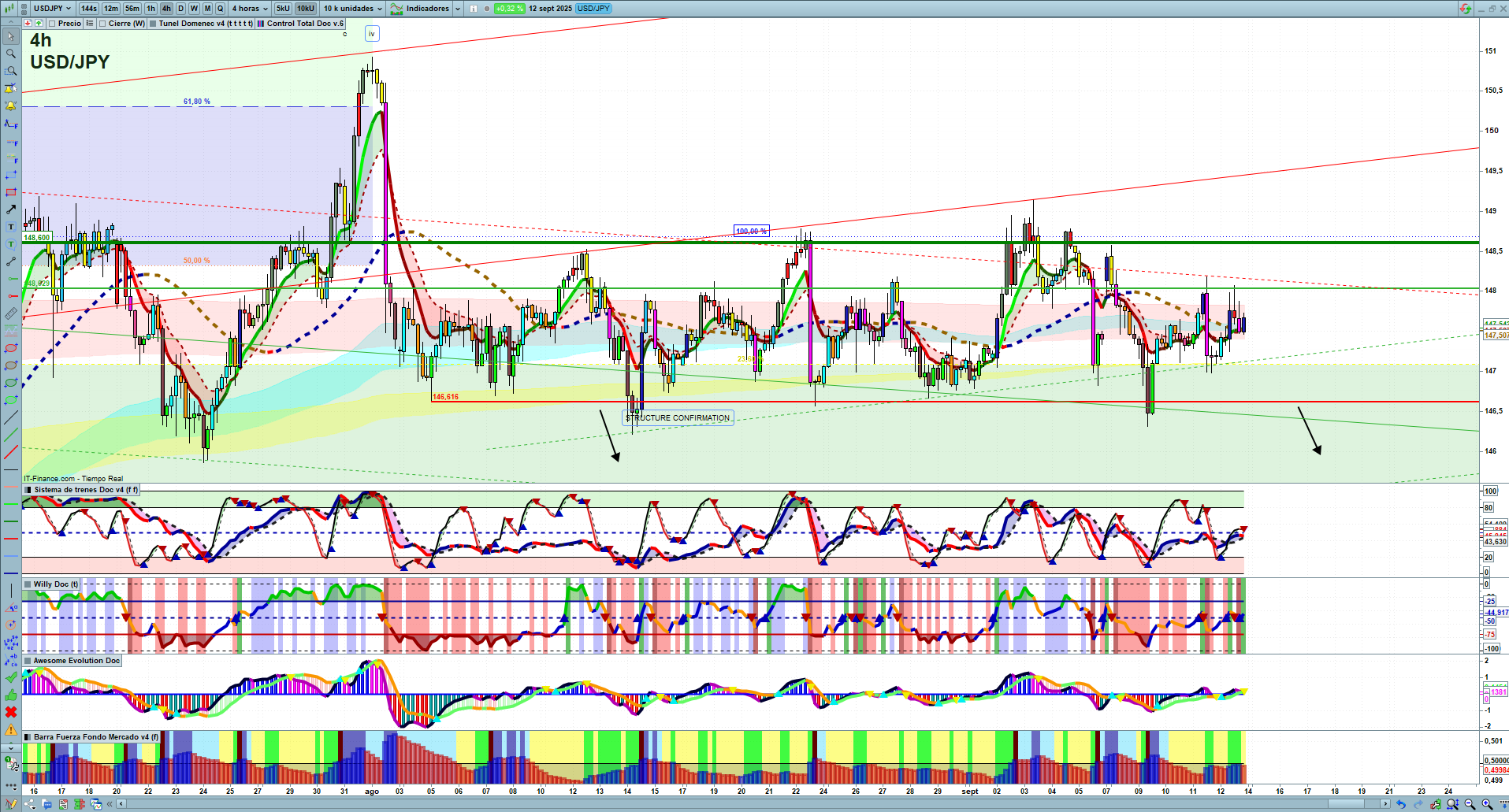Click the Indicadores button
This screenshot has width=1509, height=812.
(x=426, y=9)
